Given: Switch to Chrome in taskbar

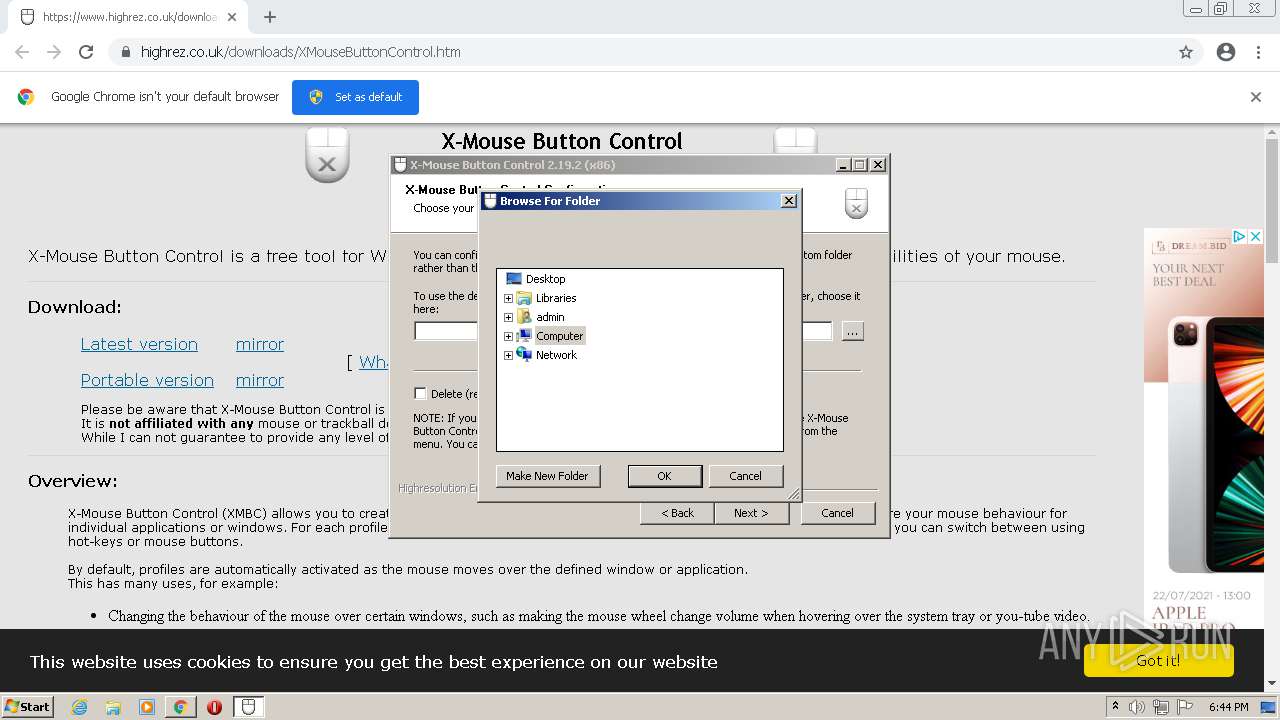Looking at the screenshot, I should coord(180,707).
